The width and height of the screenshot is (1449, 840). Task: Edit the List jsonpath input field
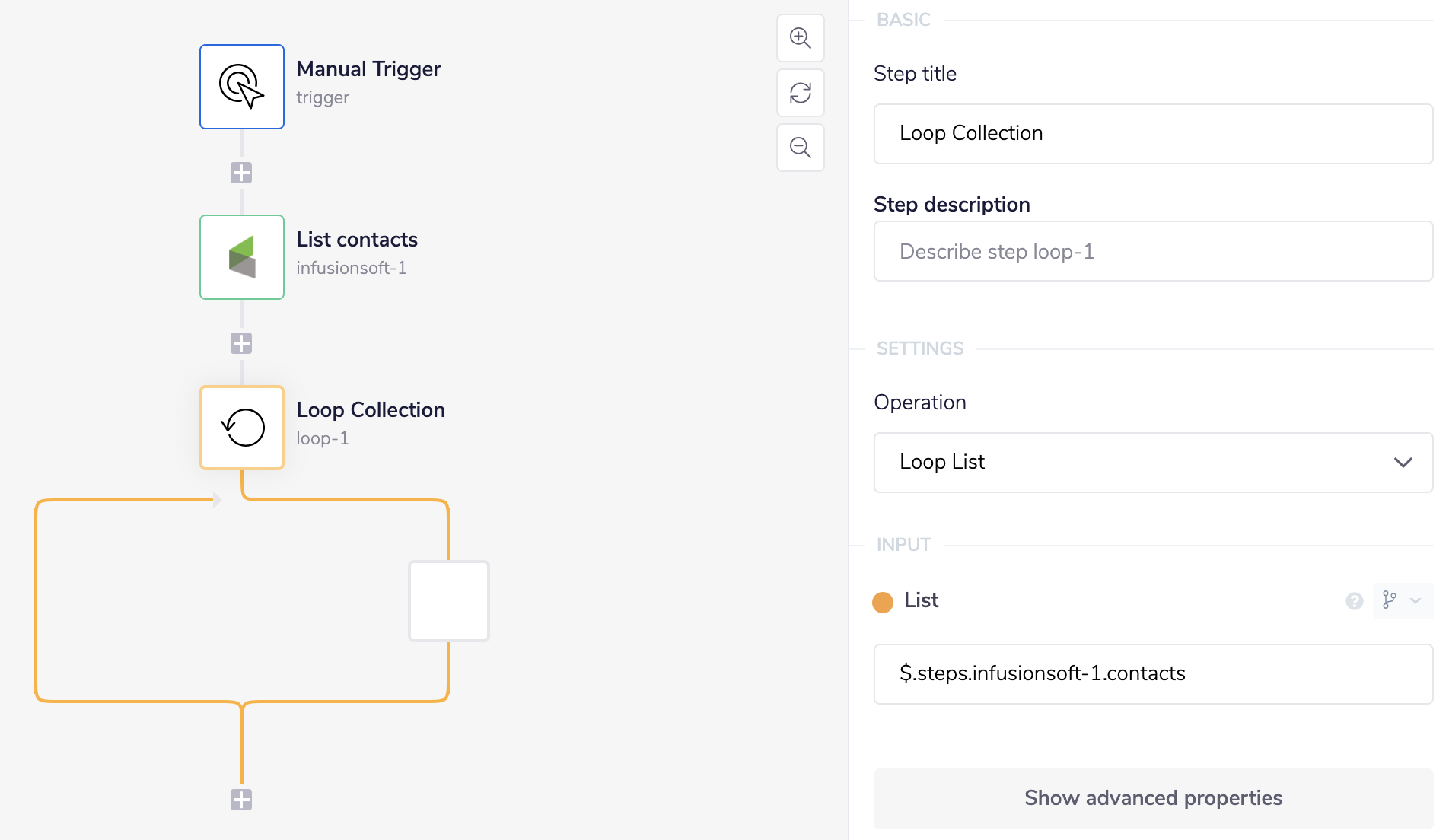[1153, 674]
